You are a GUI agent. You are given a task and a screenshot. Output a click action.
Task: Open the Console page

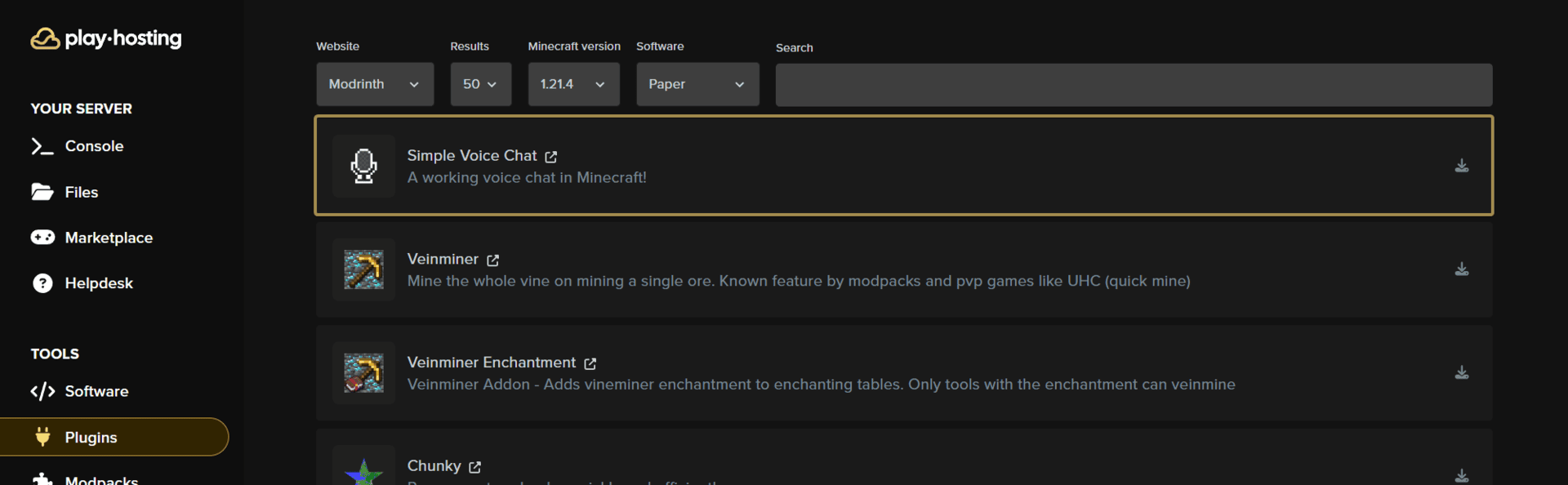(77, 146)
